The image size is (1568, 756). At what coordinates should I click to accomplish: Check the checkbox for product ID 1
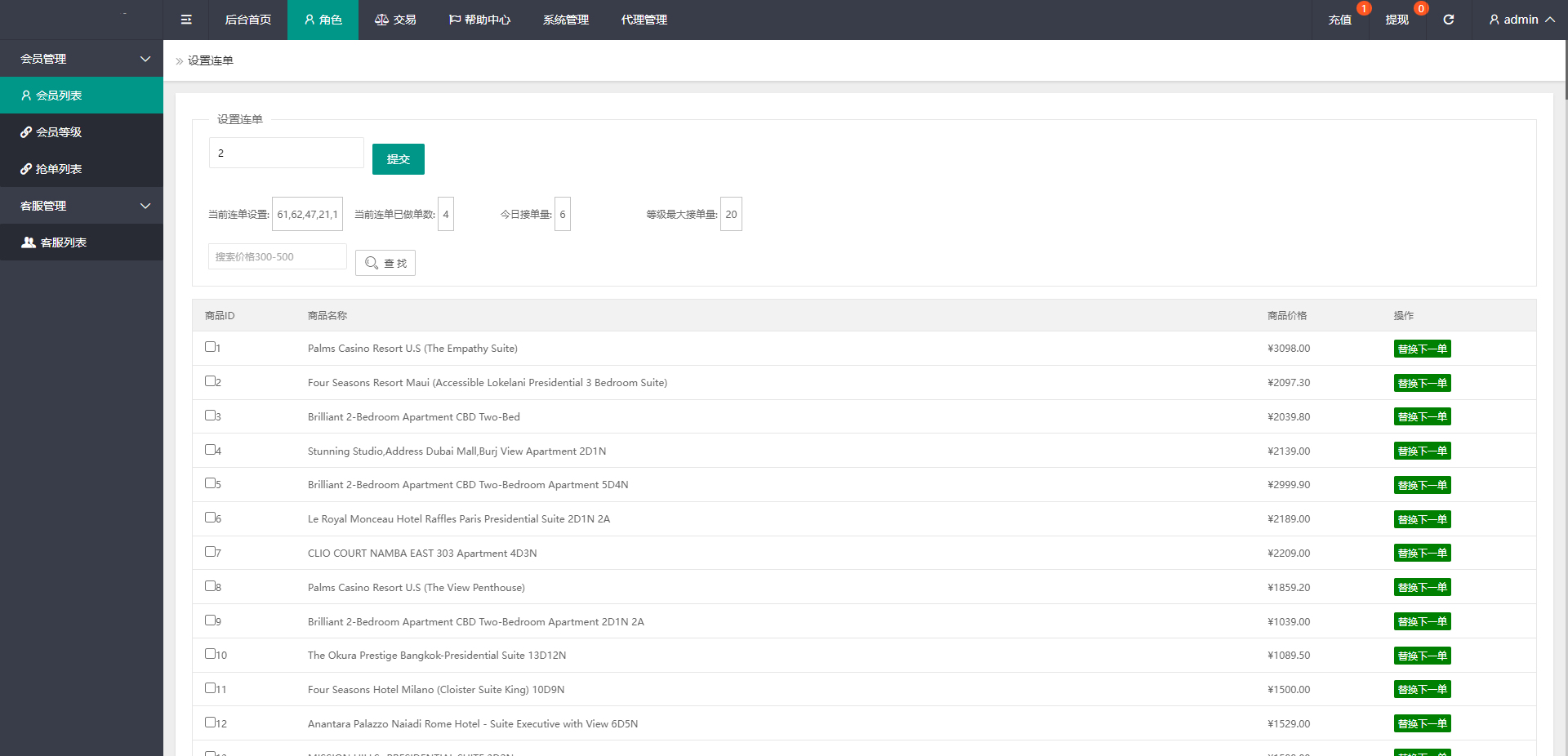tap(210, 347)
